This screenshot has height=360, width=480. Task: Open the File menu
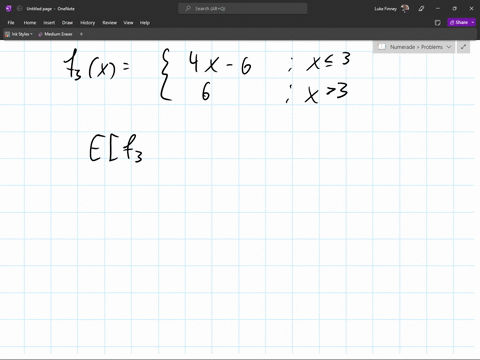tap(11, 23)
